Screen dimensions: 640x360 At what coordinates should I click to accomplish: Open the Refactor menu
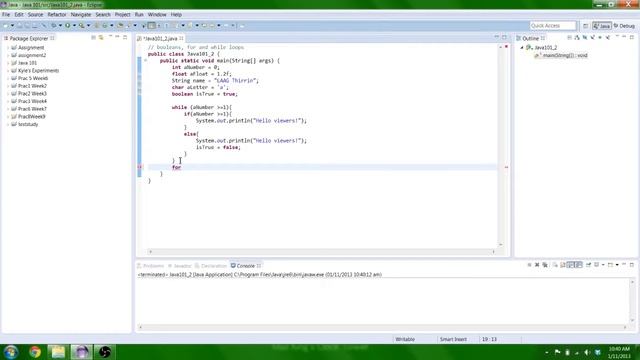coord(57,15)
